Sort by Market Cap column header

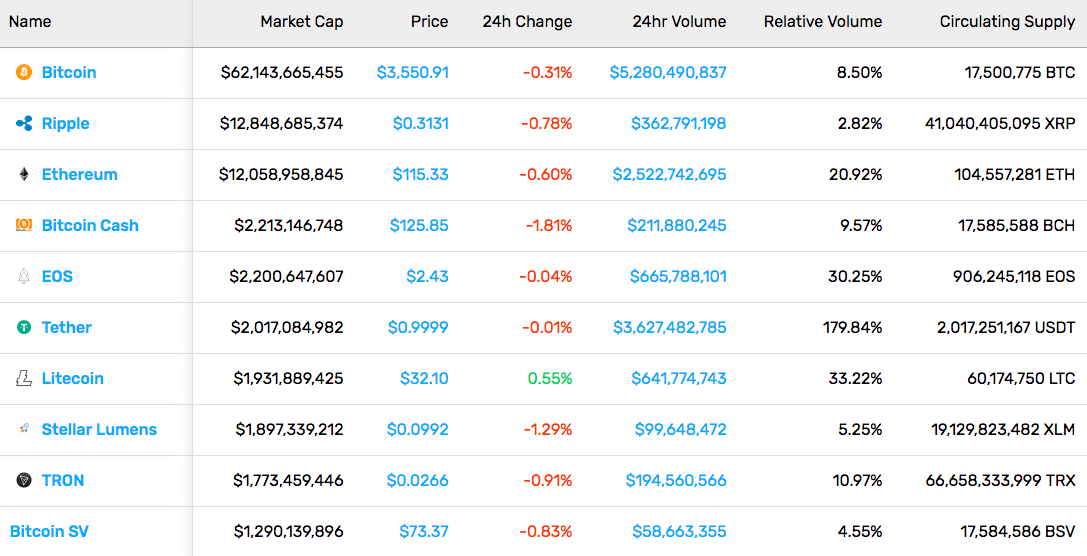click(x=302, y=21)
